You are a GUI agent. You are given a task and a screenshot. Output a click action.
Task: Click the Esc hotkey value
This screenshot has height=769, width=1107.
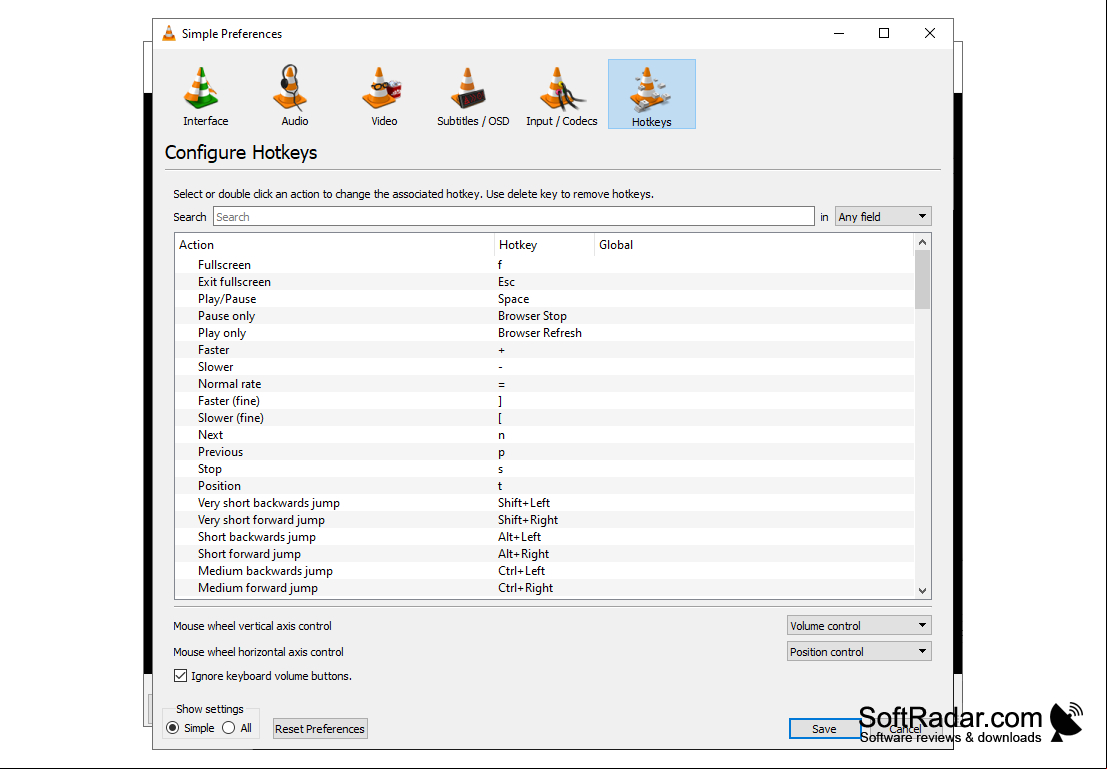pos(506,282)
